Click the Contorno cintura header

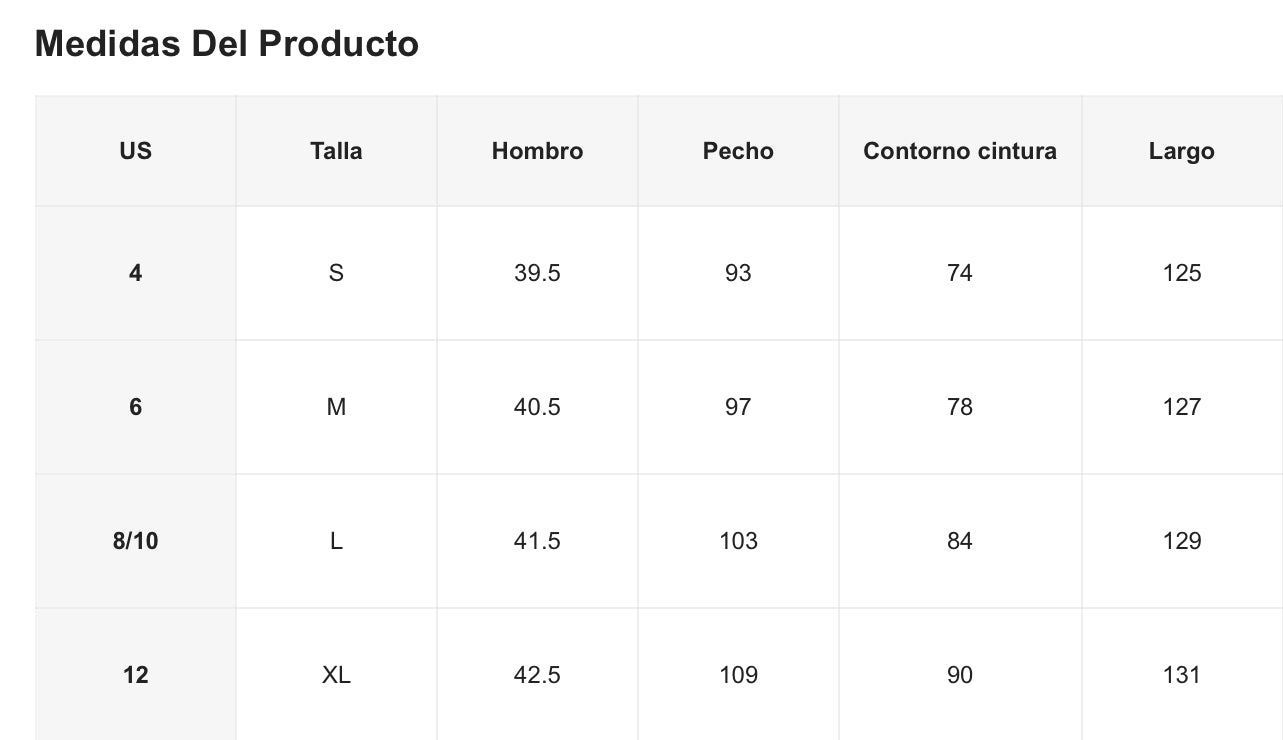click(x=960, y=151)
